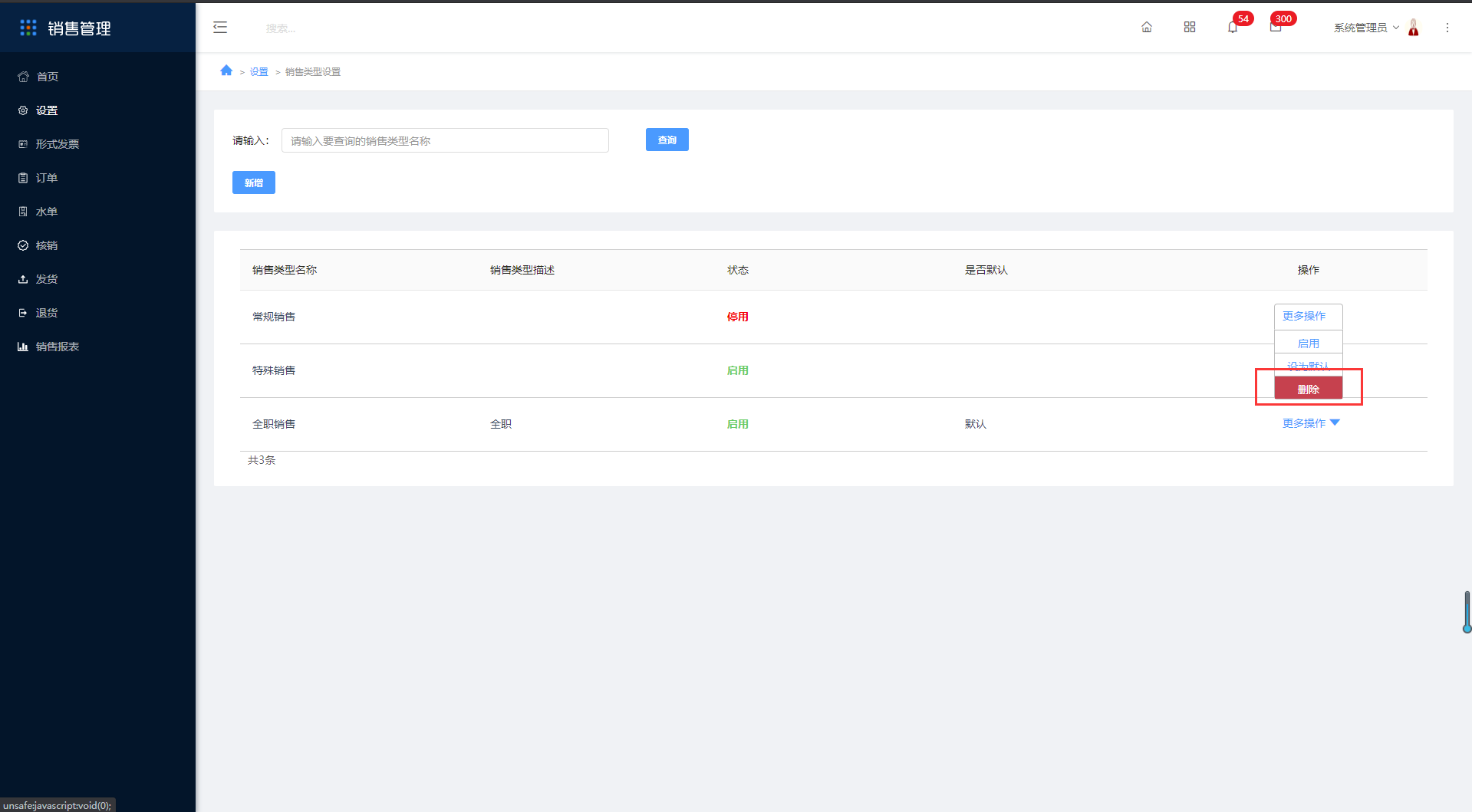
Task: Click the 默认 cell in 全职销售 row
Action: point(976,424)
